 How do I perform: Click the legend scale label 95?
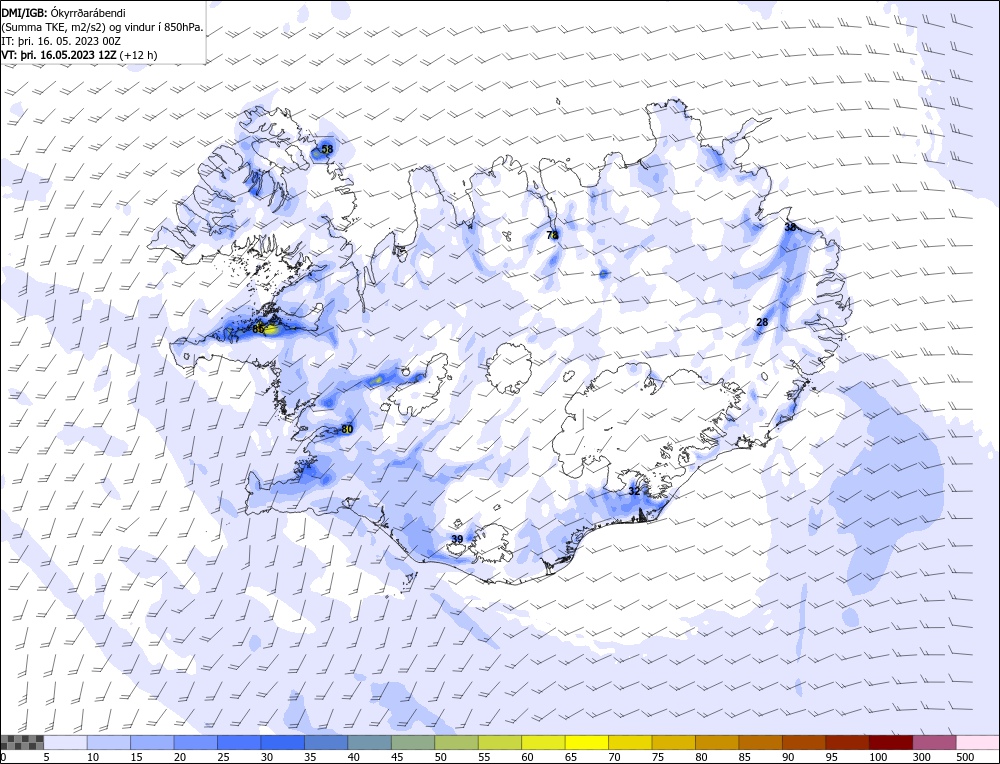pos(831,757)
